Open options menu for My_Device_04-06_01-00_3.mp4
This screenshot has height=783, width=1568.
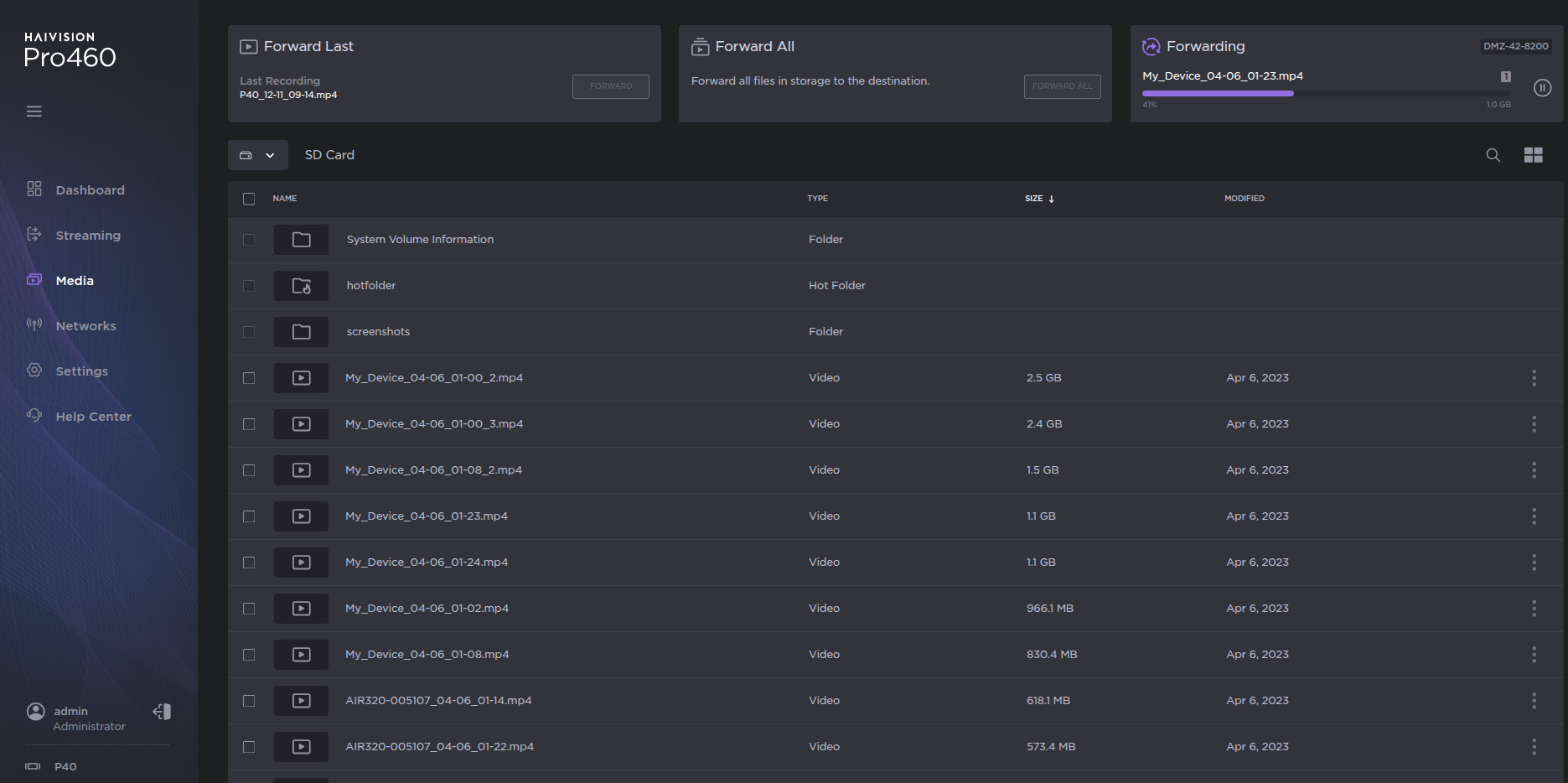pos(1534,424)
